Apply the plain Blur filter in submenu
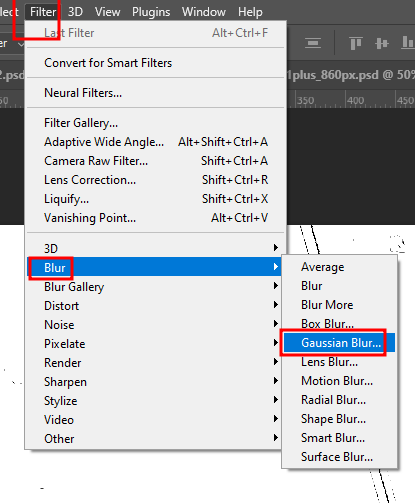415x503 pixels. (339, 286)
